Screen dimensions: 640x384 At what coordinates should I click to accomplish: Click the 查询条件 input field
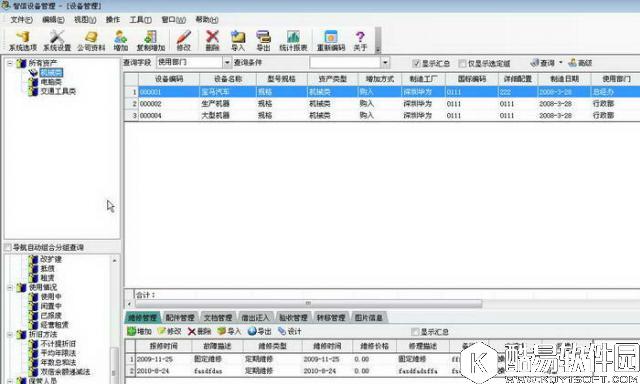(x=345, y=62)
